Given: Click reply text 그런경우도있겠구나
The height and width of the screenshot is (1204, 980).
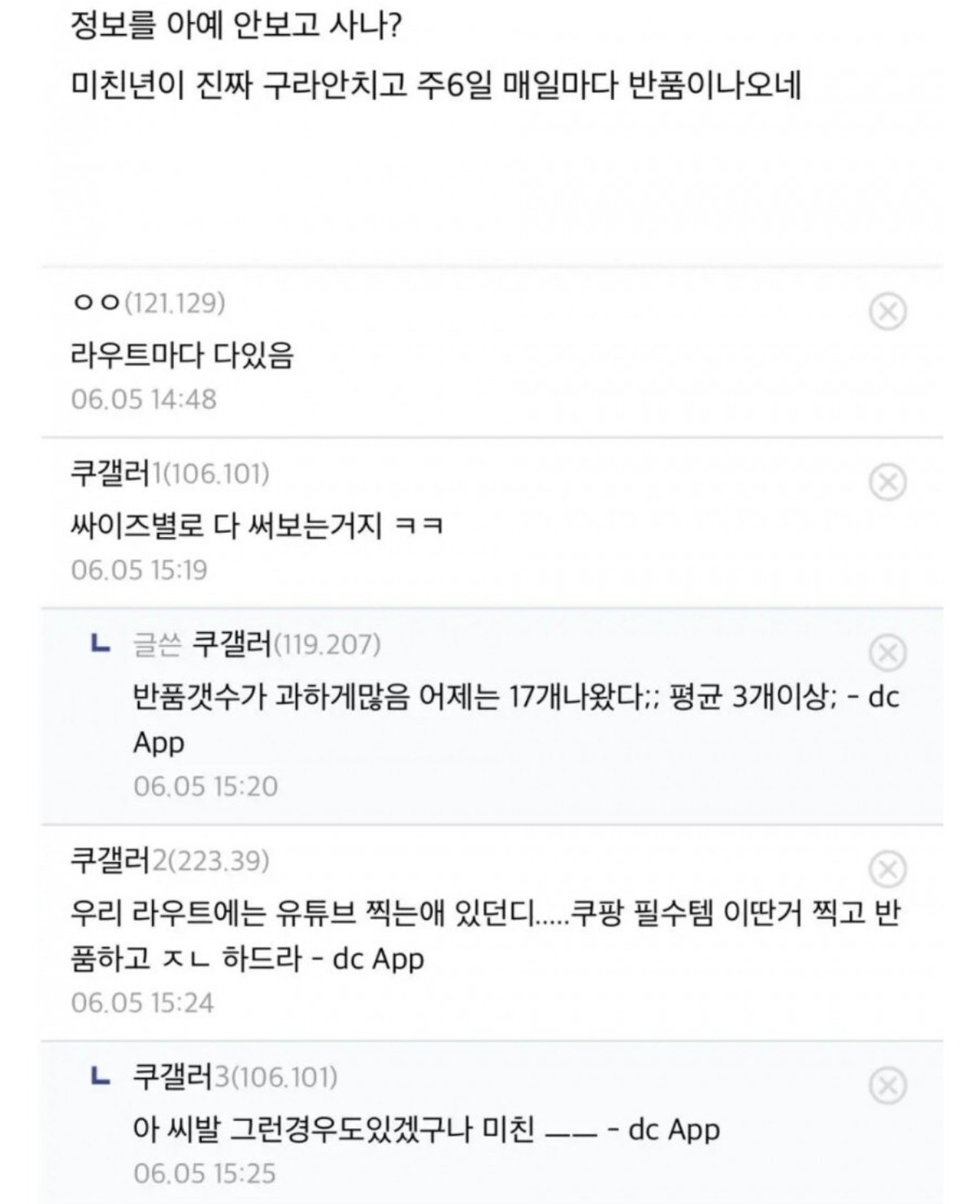Looking at the screenshot, I should (x=427, y=1129).
